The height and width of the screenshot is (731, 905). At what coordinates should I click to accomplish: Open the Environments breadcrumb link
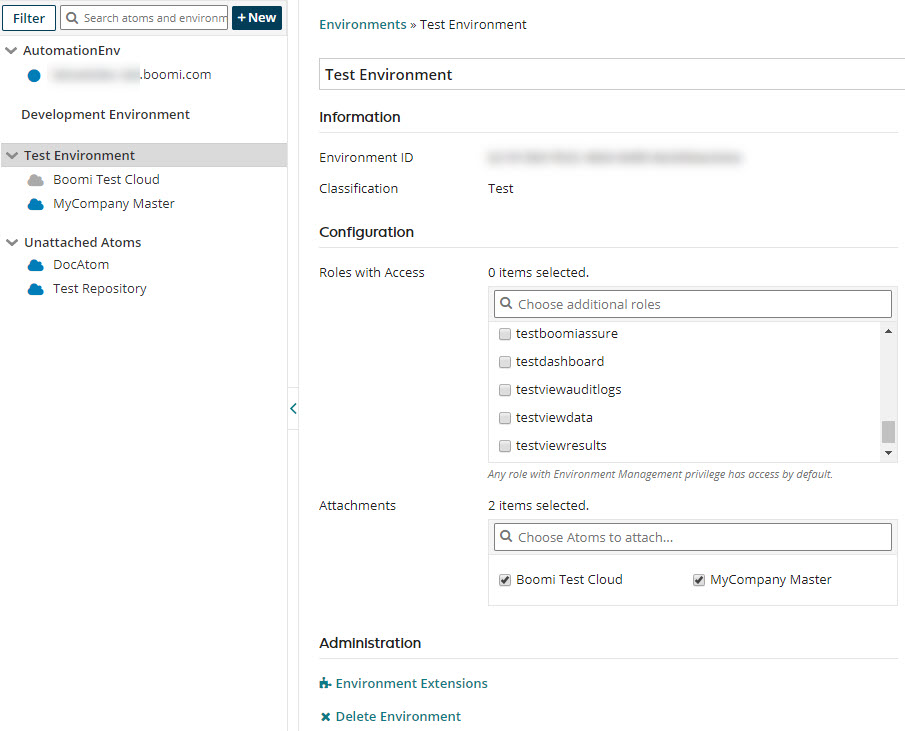tap(362, 24)
